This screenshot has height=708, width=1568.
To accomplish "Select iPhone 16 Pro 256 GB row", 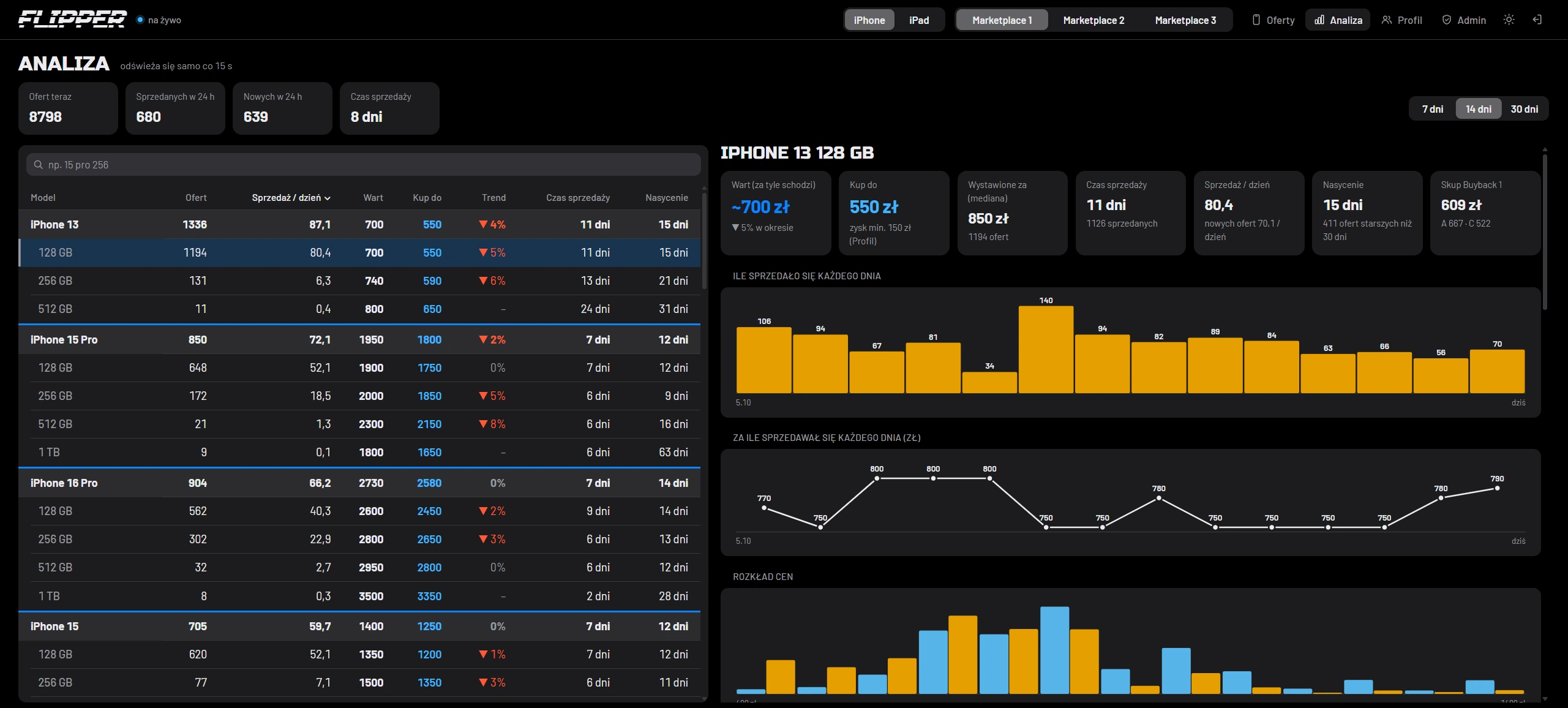I will (359, 540).
